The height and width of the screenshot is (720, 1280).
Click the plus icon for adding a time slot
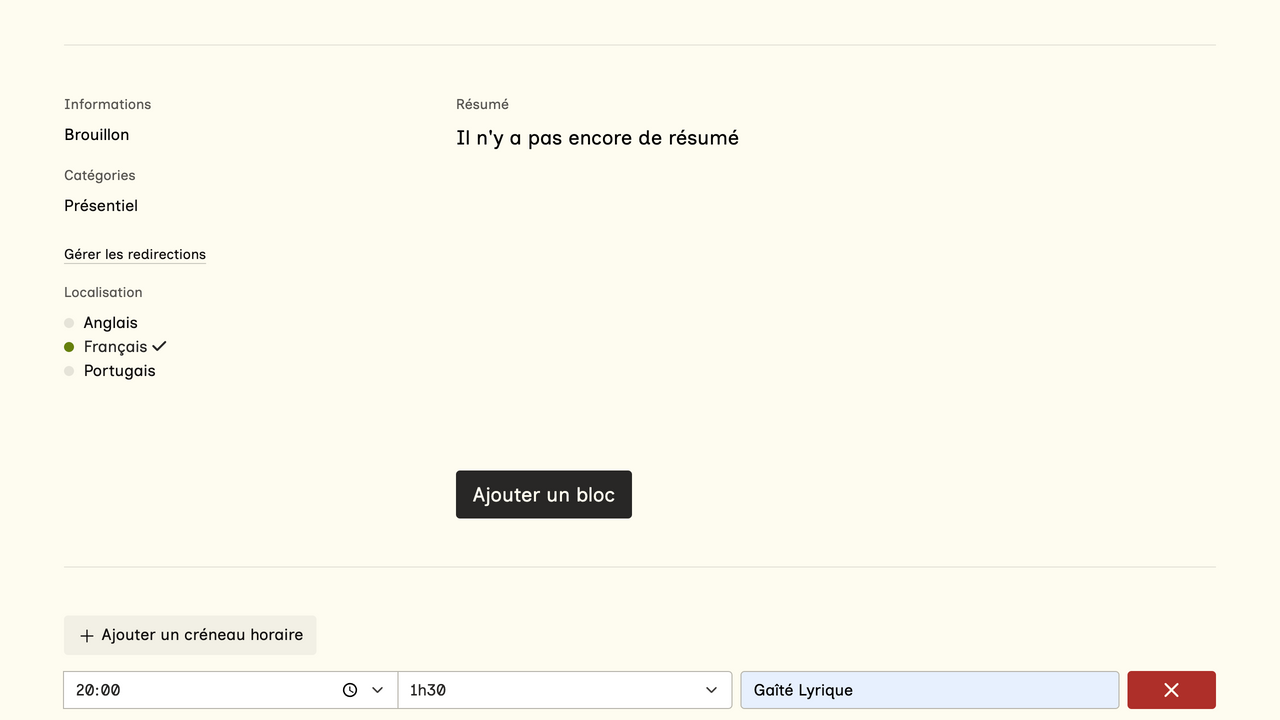point(87,636)
